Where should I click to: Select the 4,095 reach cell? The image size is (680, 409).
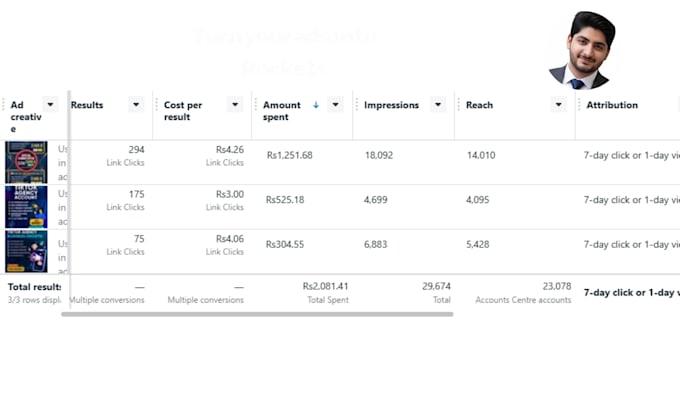[477, 200]
